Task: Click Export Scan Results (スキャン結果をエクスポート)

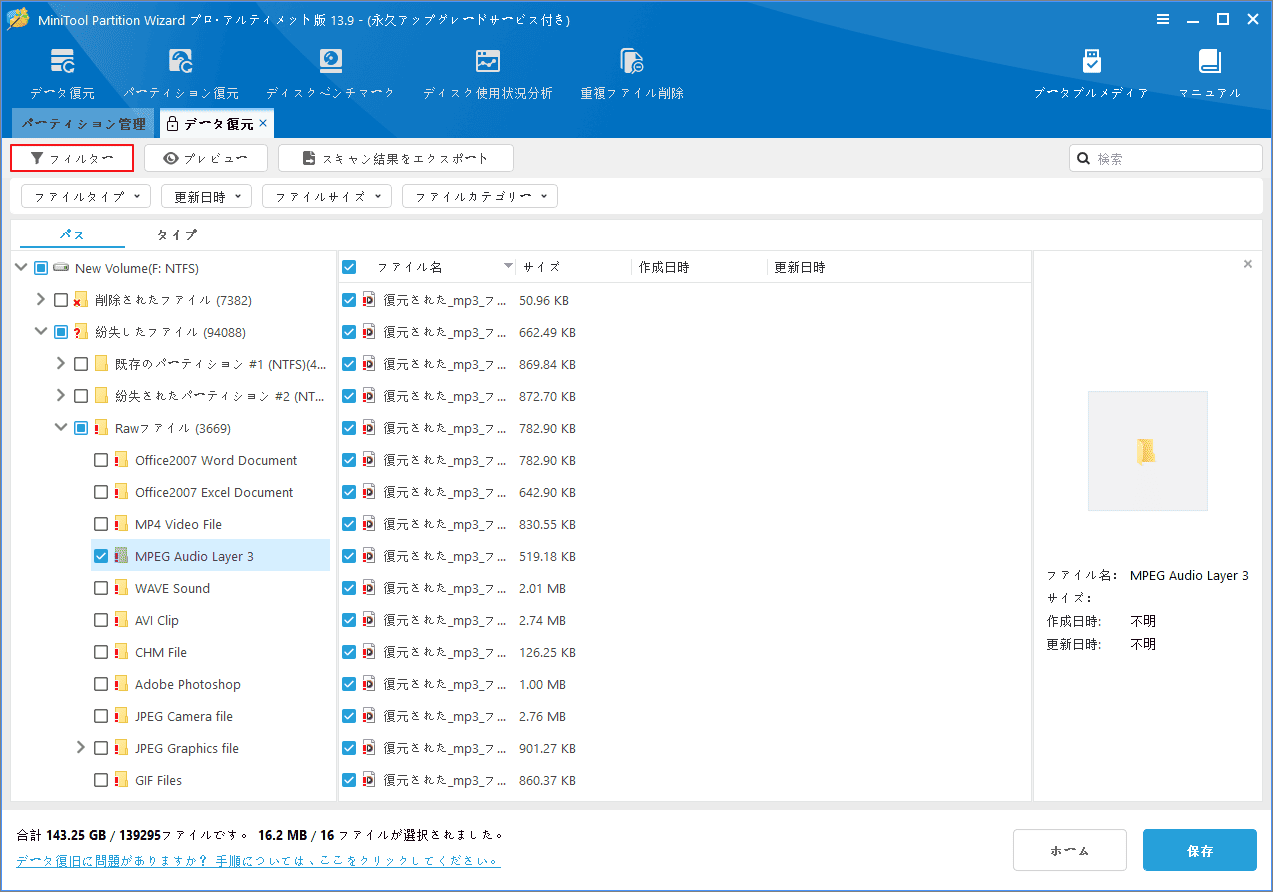Action: 396,158
